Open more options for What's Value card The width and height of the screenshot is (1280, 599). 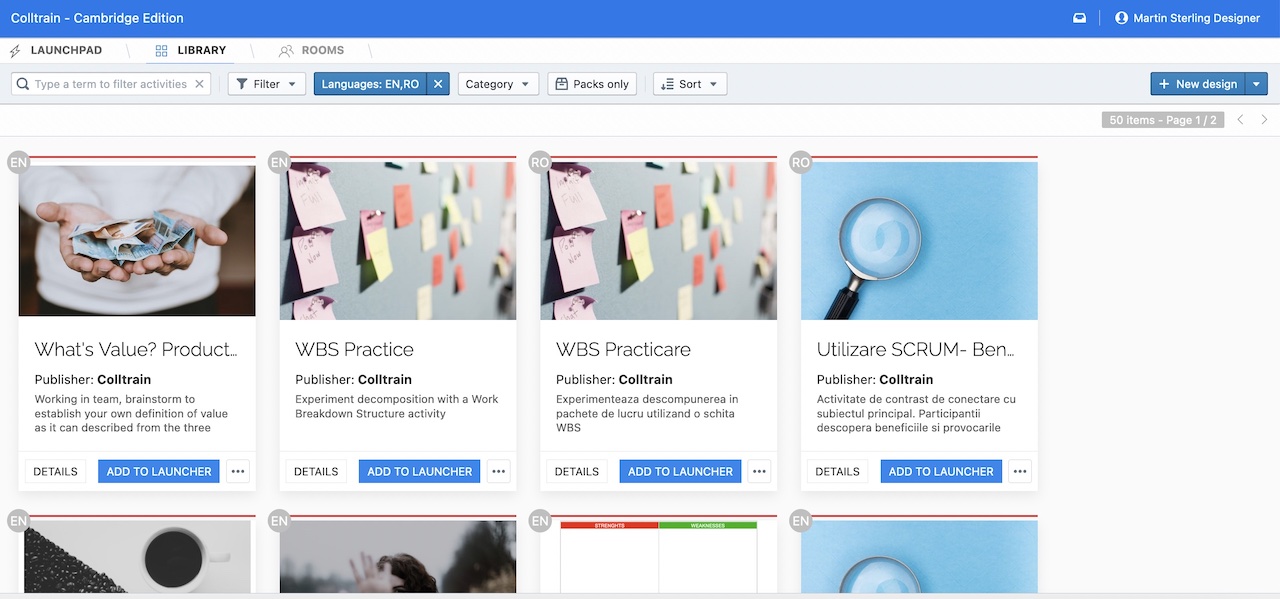pos(237,471)
